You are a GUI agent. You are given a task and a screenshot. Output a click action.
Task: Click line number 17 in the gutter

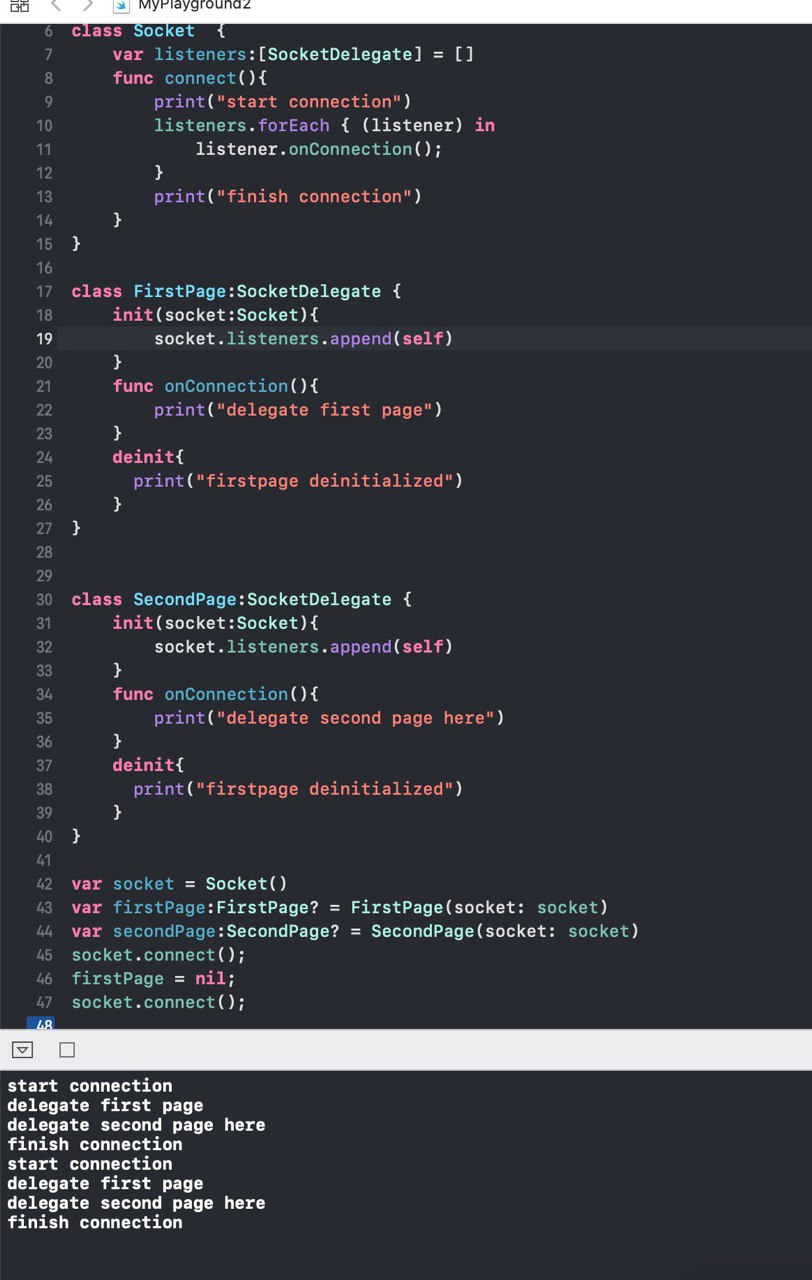(x=43, y=292)
